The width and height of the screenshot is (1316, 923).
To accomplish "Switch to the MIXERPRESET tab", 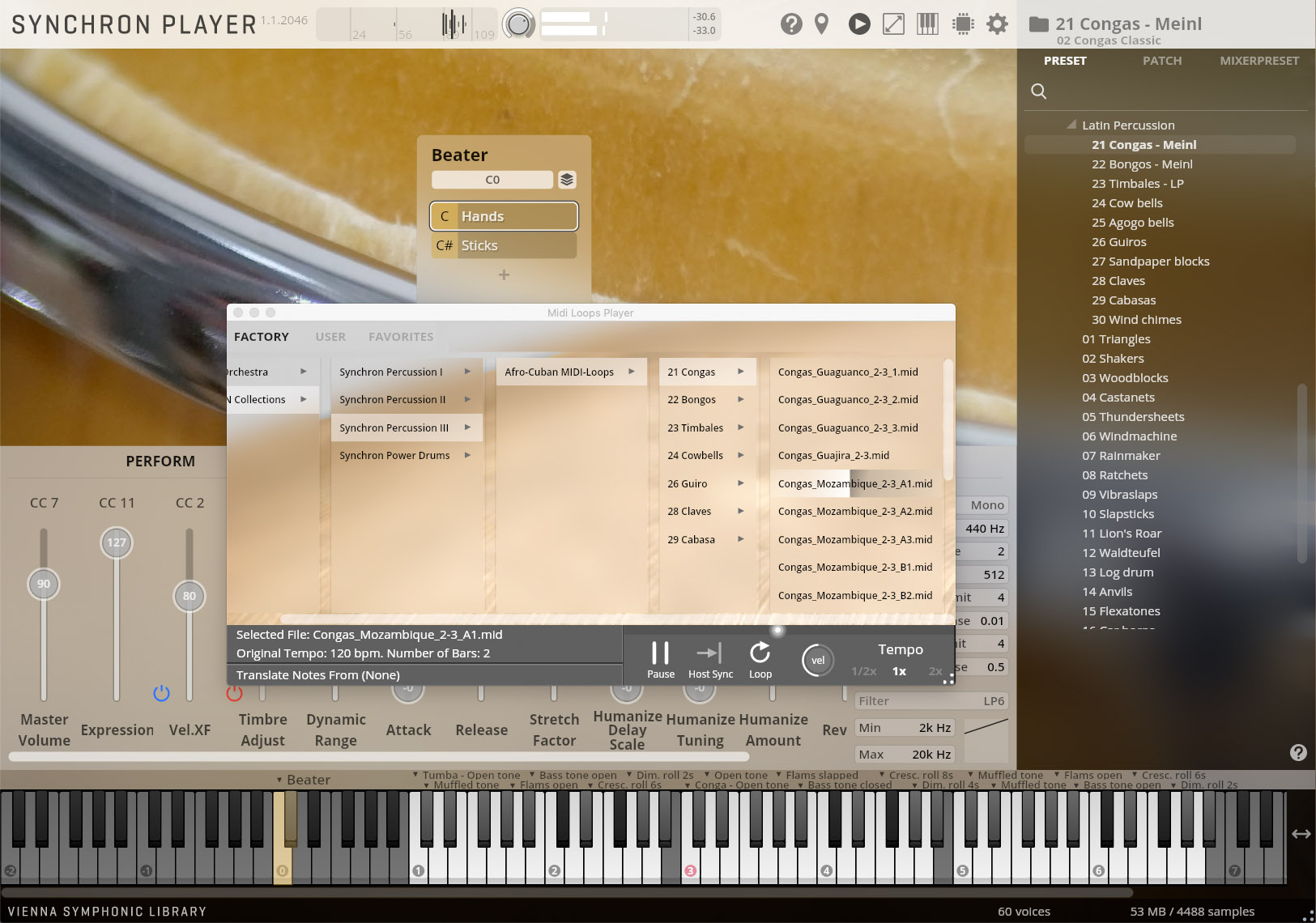I will (1259, 61).
